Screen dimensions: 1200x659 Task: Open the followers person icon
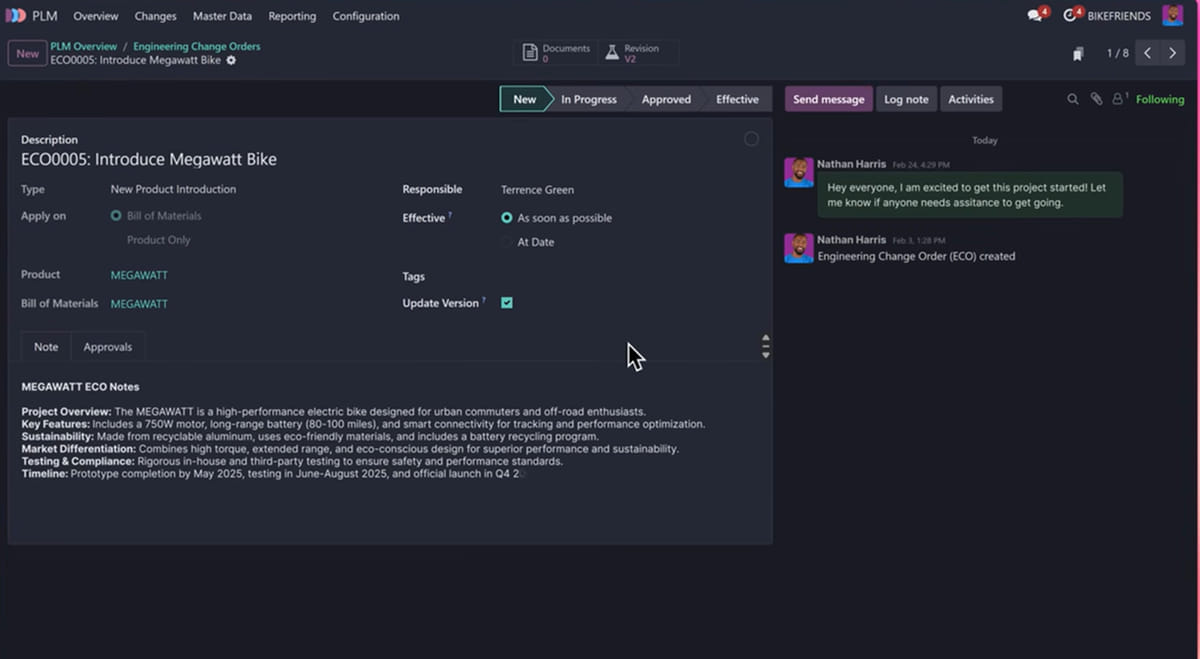pyautogui.click(x=1120, y=99)
